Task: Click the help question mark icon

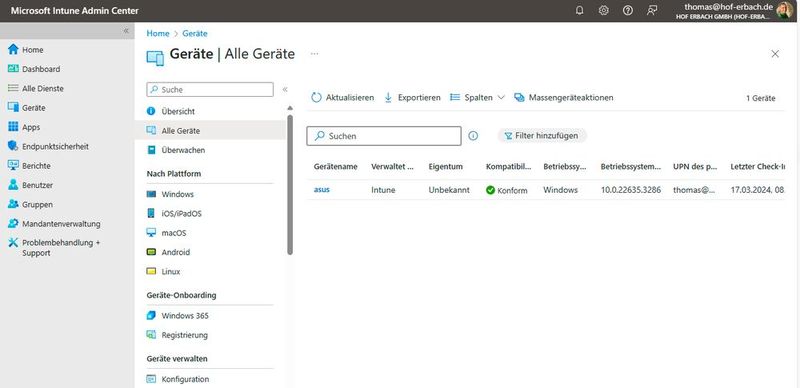Action: (x=628, y=10)
